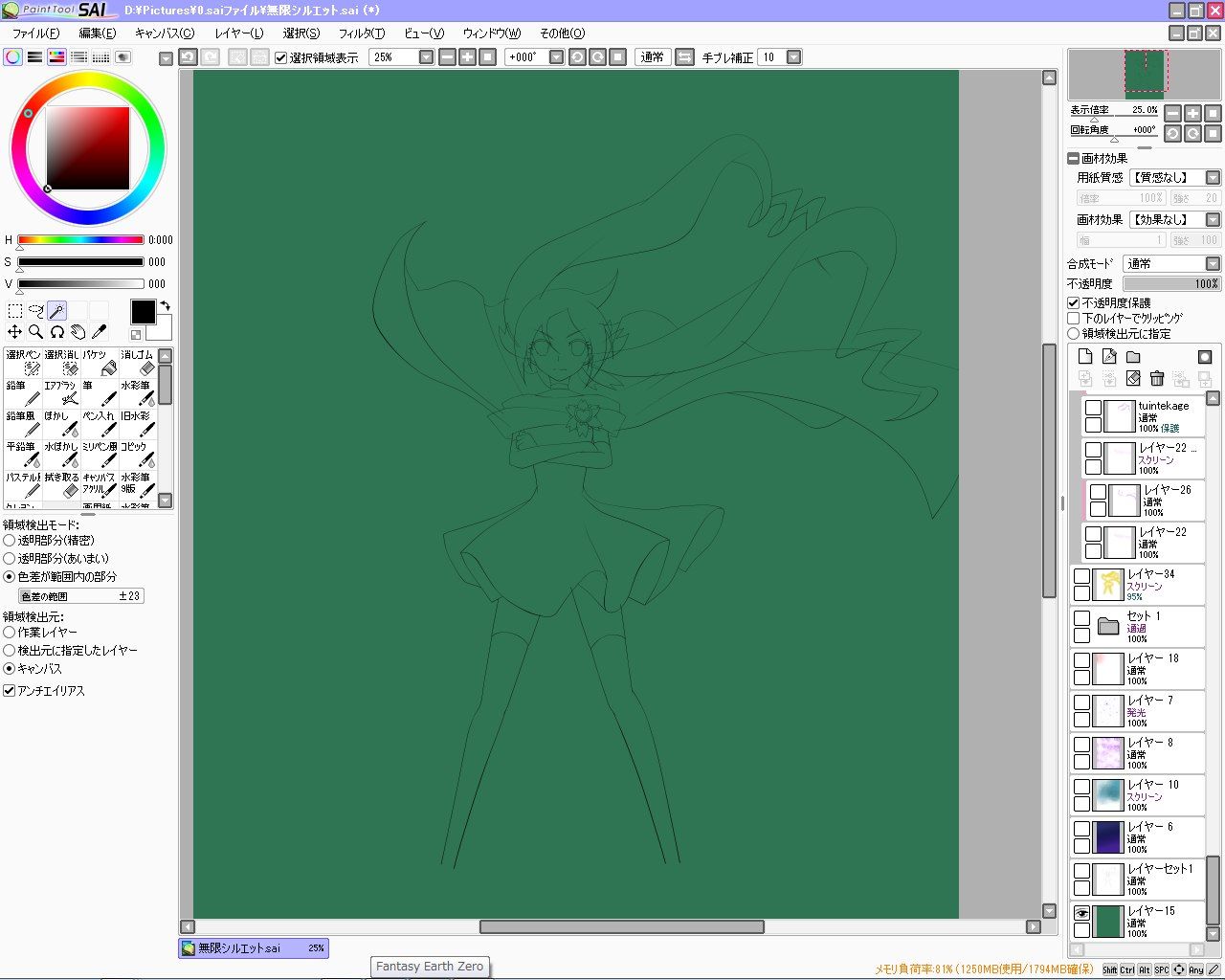Click the undo arrow in toolbar
1225x980 pixels.
[189, 57]
